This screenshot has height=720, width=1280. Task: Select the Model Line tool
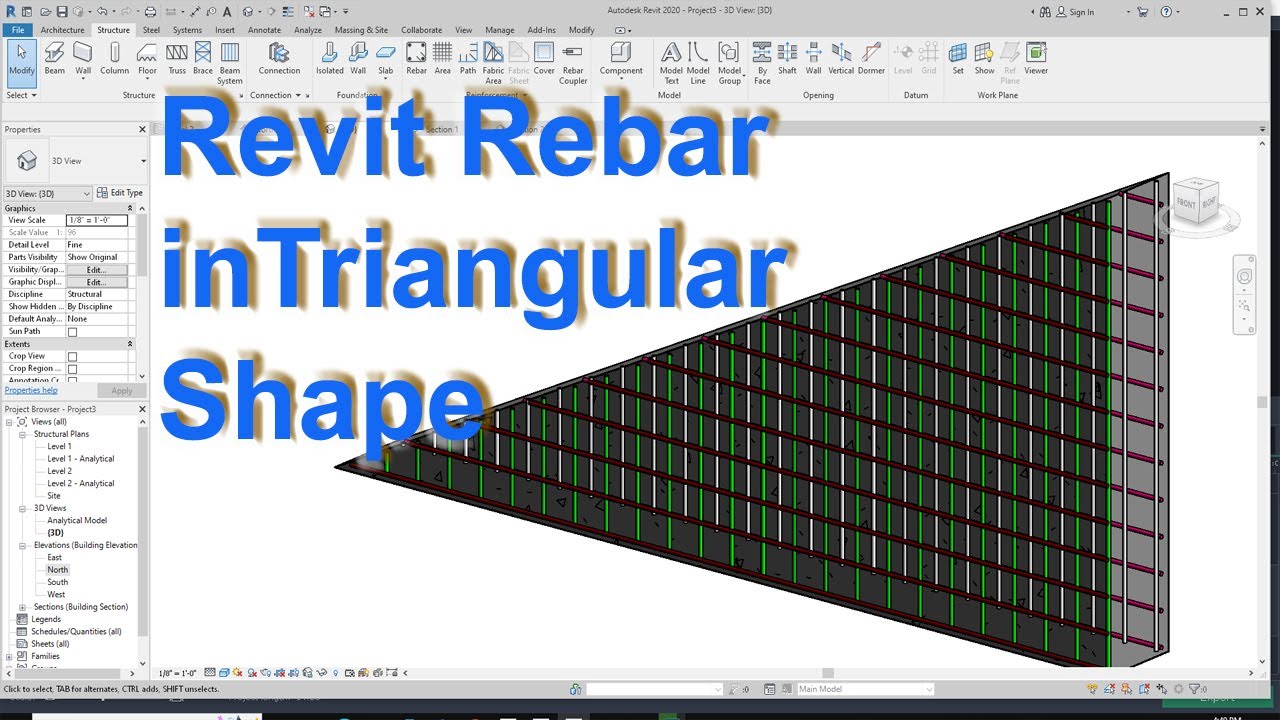click(x=698, y=63)
